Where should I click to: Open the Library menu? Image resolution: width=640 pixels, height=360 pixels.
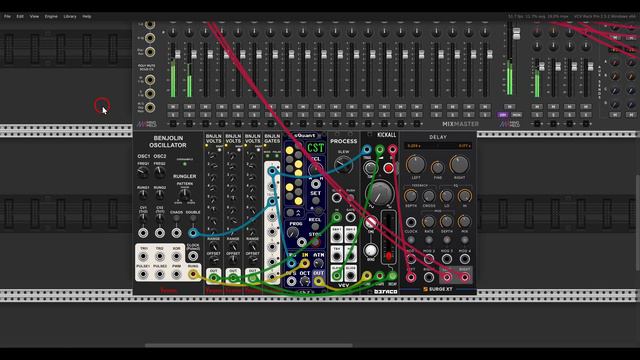[70, 16]
